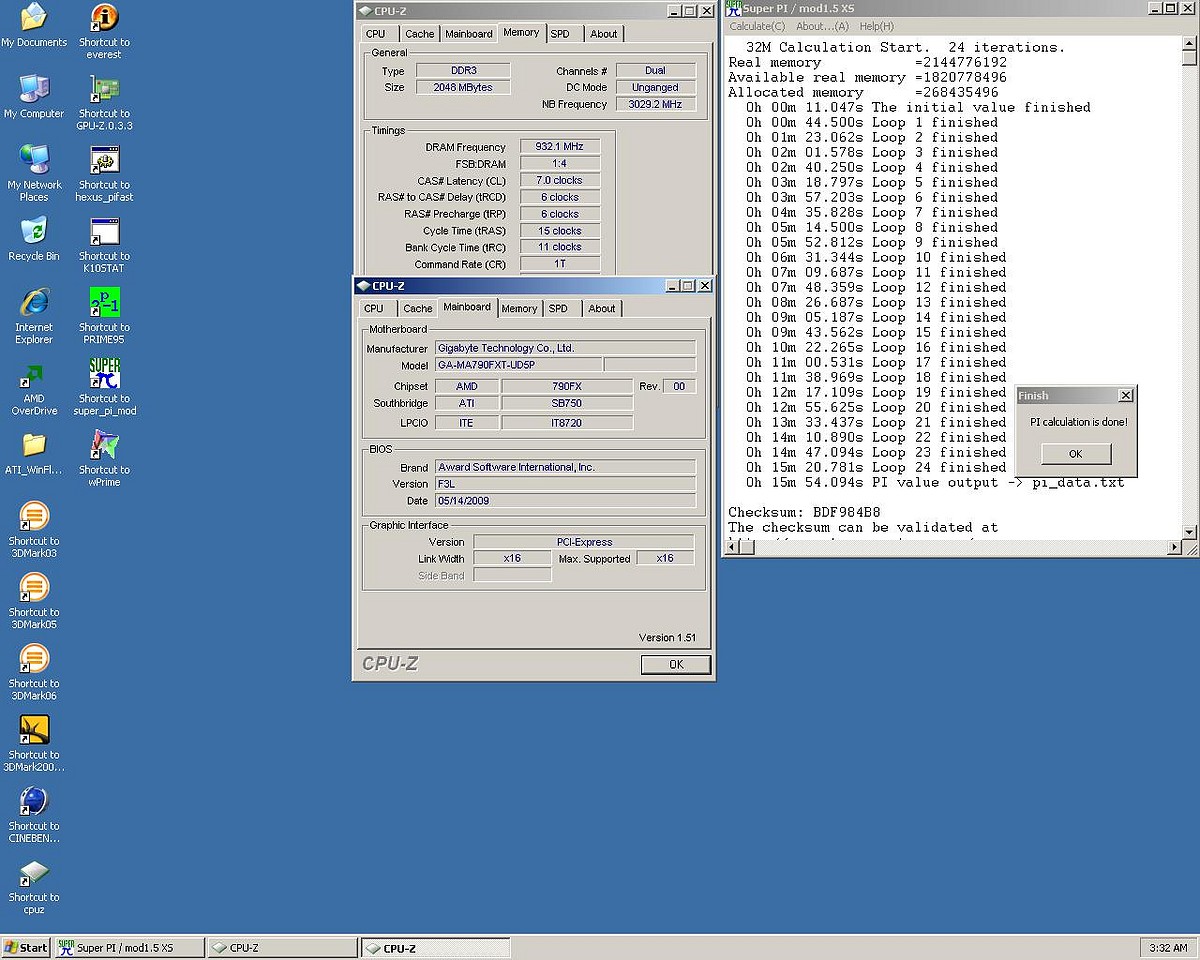Click the Checksum: BDF984B8 line
The width and height of the screenshot is (1200, 960).
point(804,512)
